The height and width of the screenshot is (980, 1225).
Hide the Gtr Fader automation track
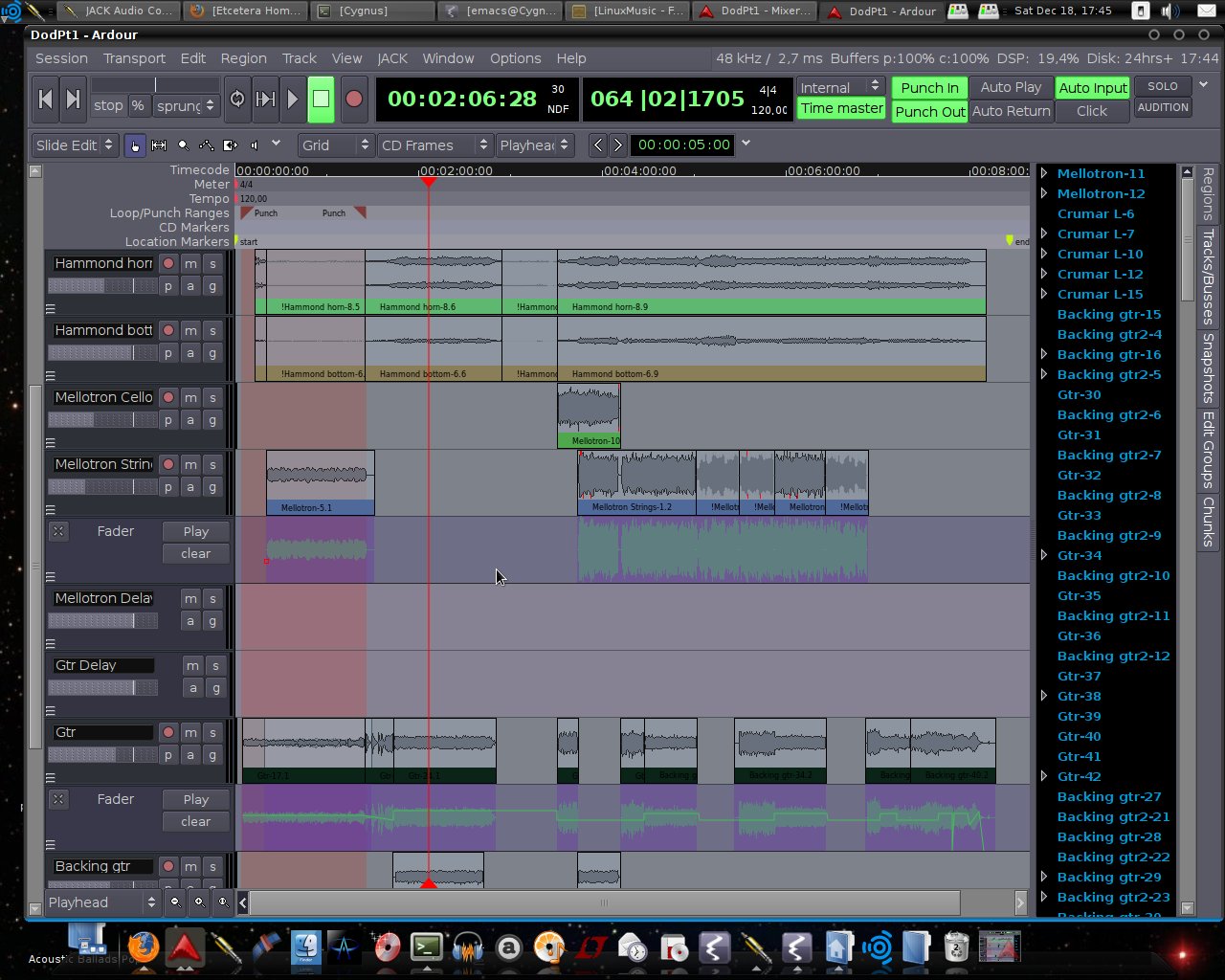[x=58, y=799]
